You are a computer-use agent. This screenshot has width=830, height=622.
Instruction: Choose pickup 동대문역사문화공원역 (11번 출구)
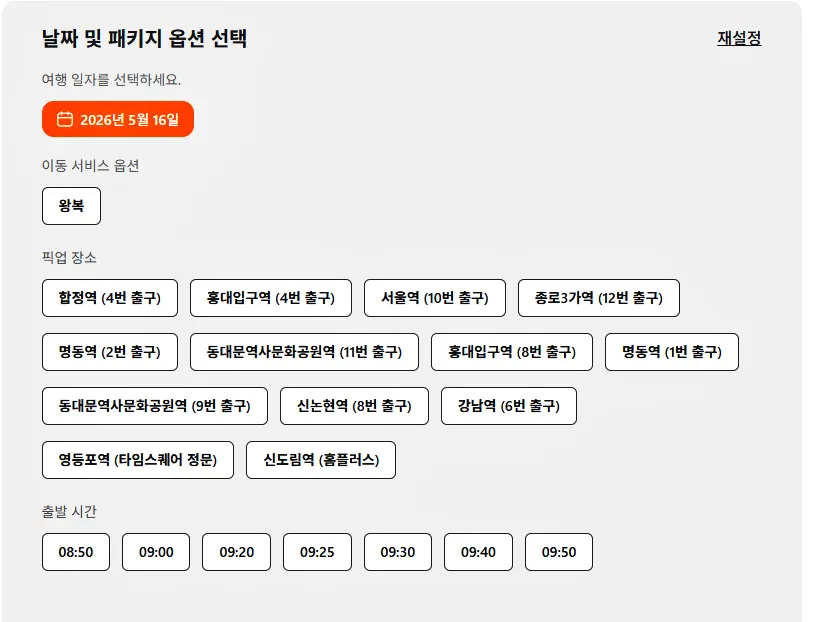point(304,352)
